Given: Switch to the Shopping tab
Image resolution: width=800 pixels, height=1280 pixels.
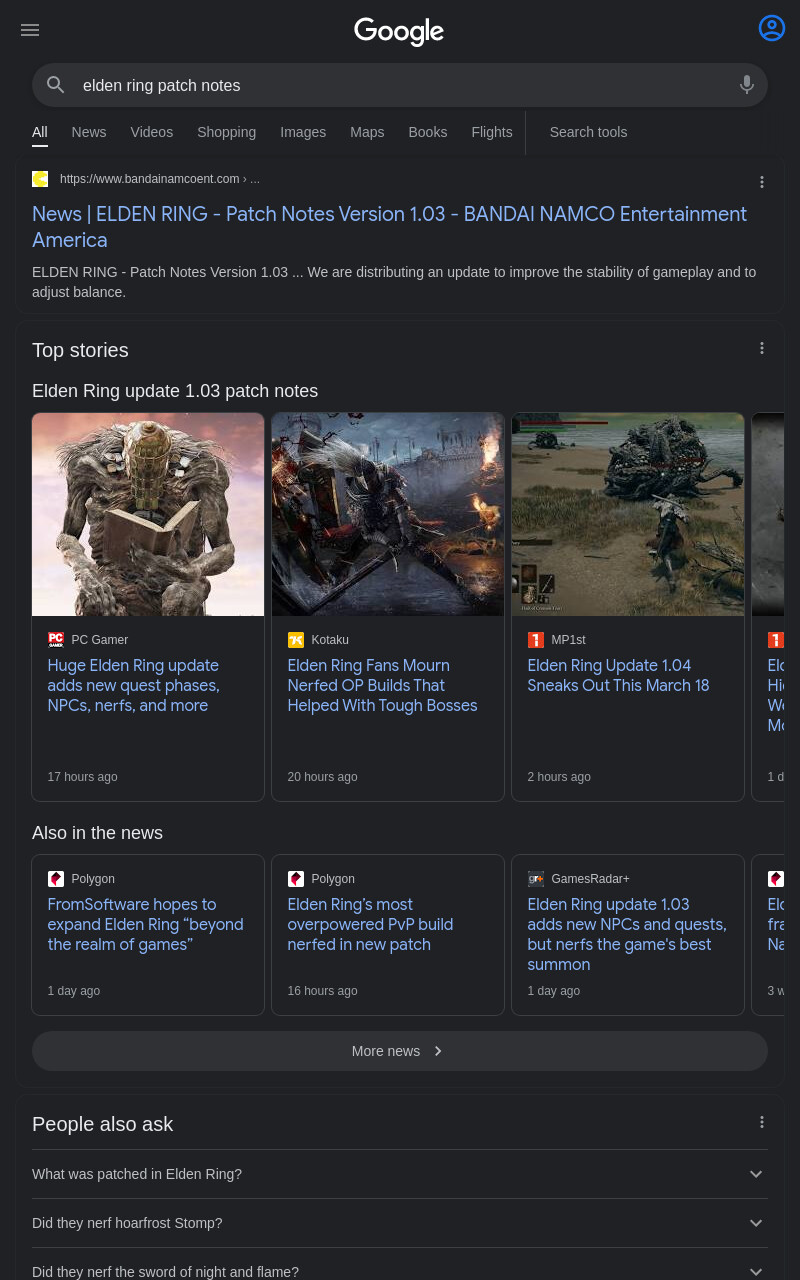Looking at the screenshot, I should click(227, 132).
